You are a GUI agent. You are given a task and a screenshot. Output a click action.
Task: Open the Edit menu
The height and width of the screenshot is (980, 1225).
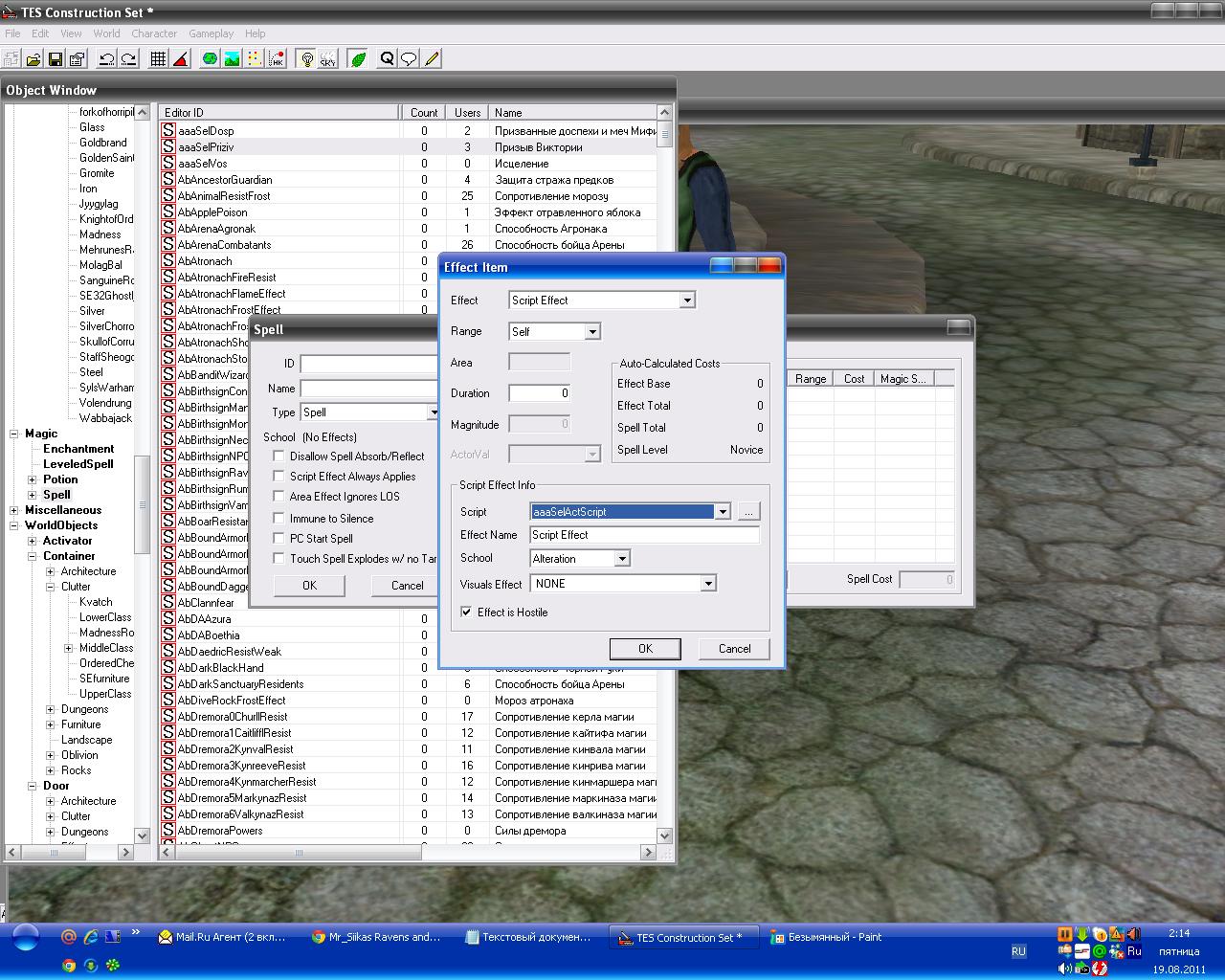pyautogui.click(x=40, y=33)
